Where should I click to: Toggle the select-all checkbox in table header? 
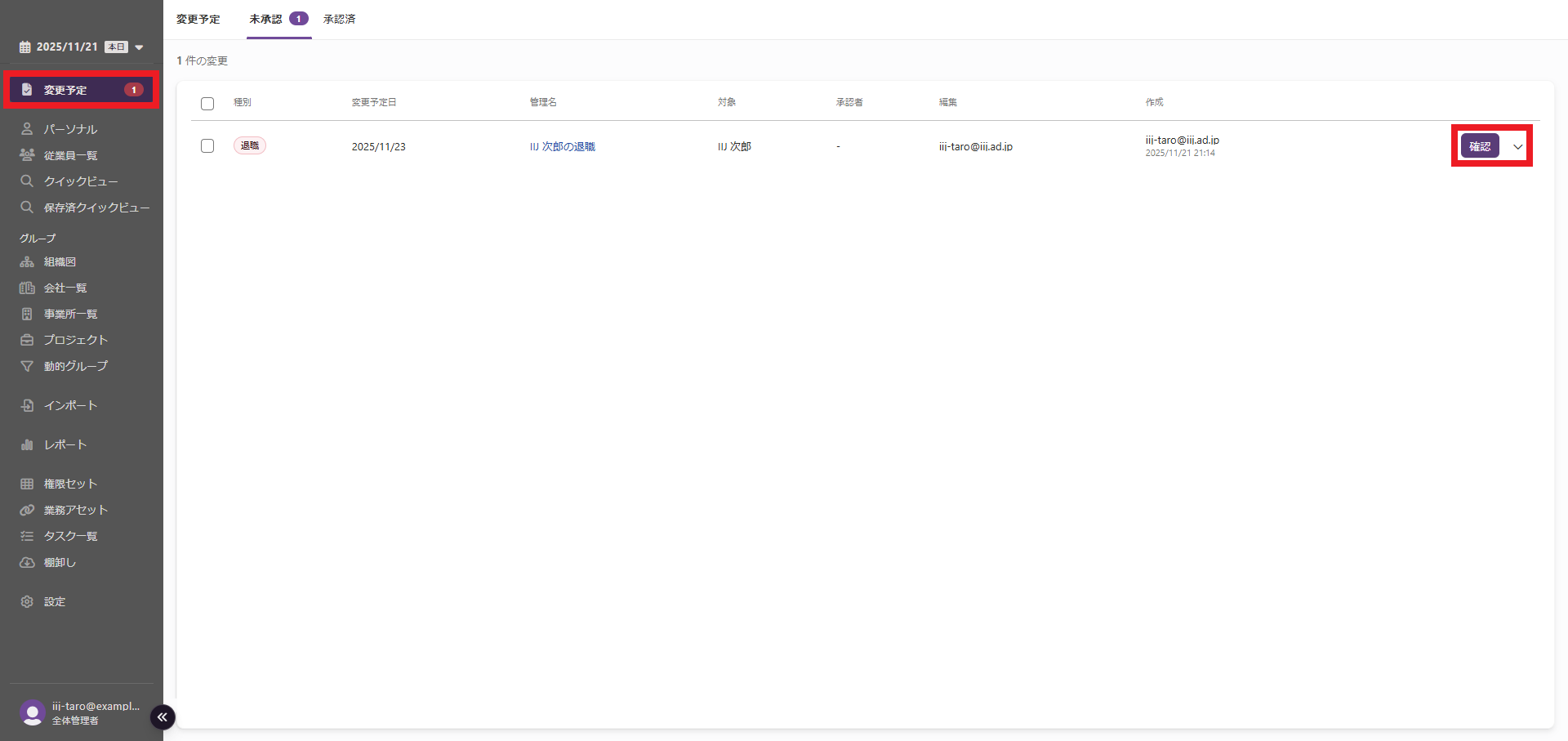tap(207, 104)
